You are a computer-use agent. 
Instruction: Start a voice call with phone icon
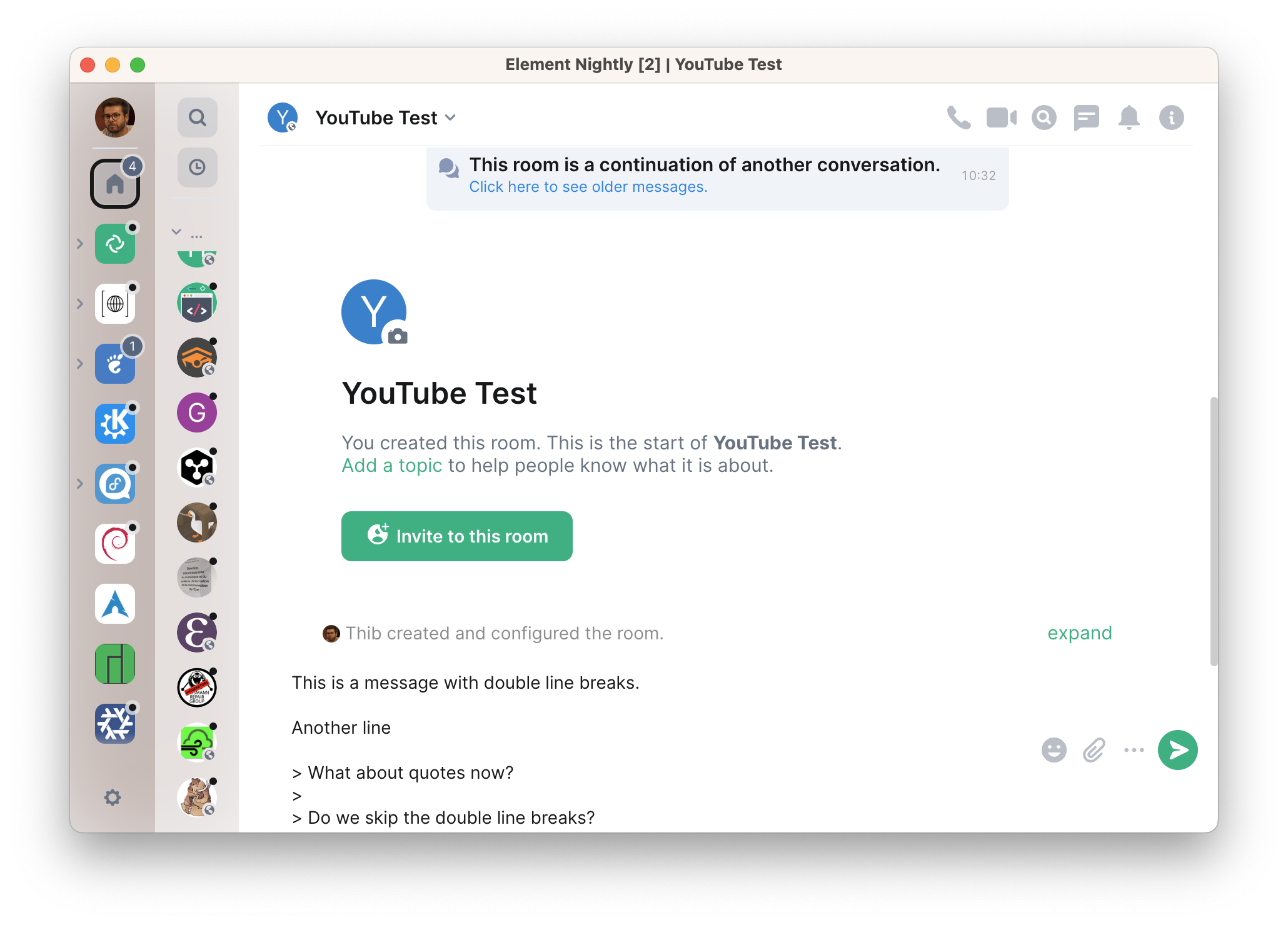pyautogui.click(x=958, y=117)
